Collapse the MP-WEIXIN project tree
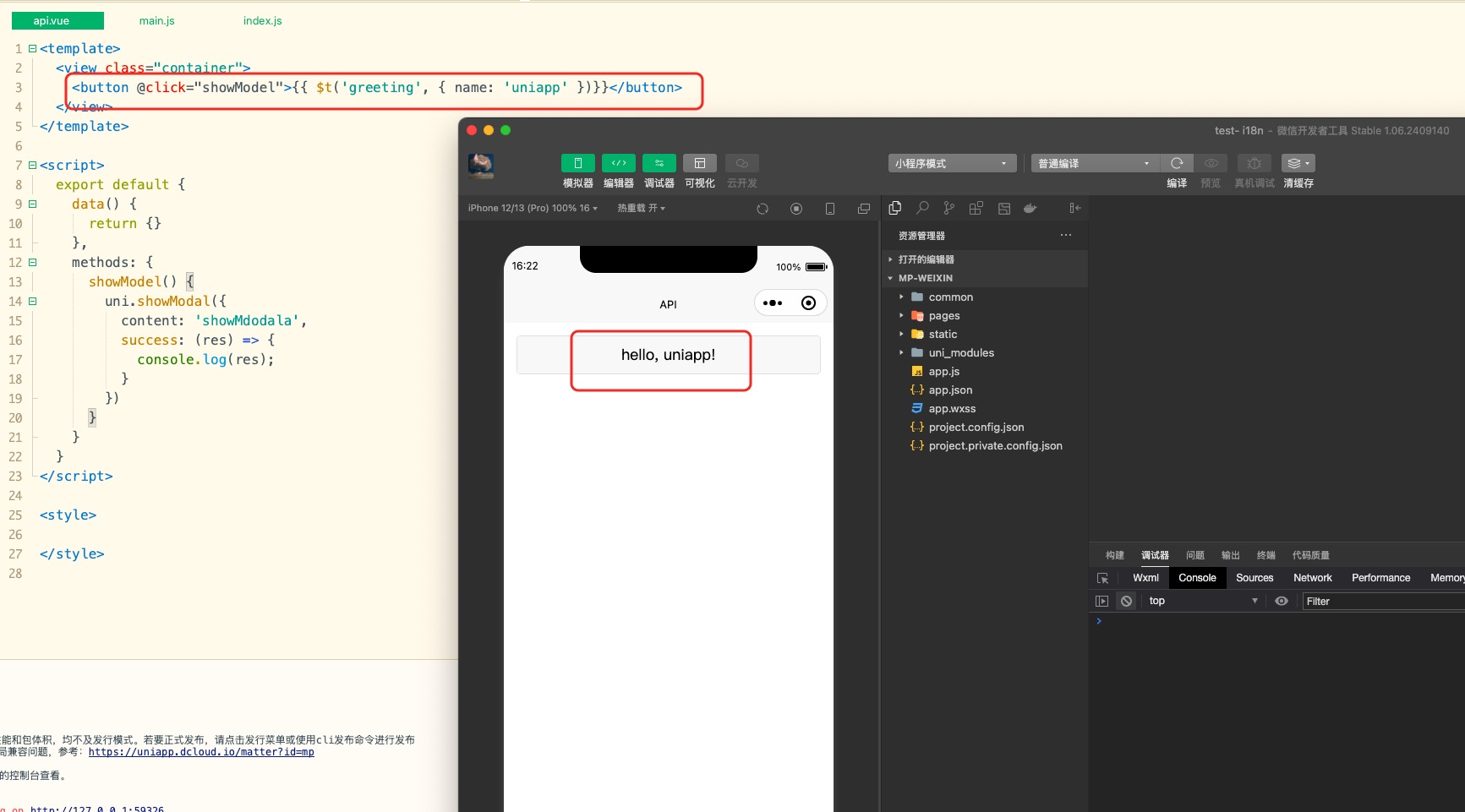 coord(985,278)
